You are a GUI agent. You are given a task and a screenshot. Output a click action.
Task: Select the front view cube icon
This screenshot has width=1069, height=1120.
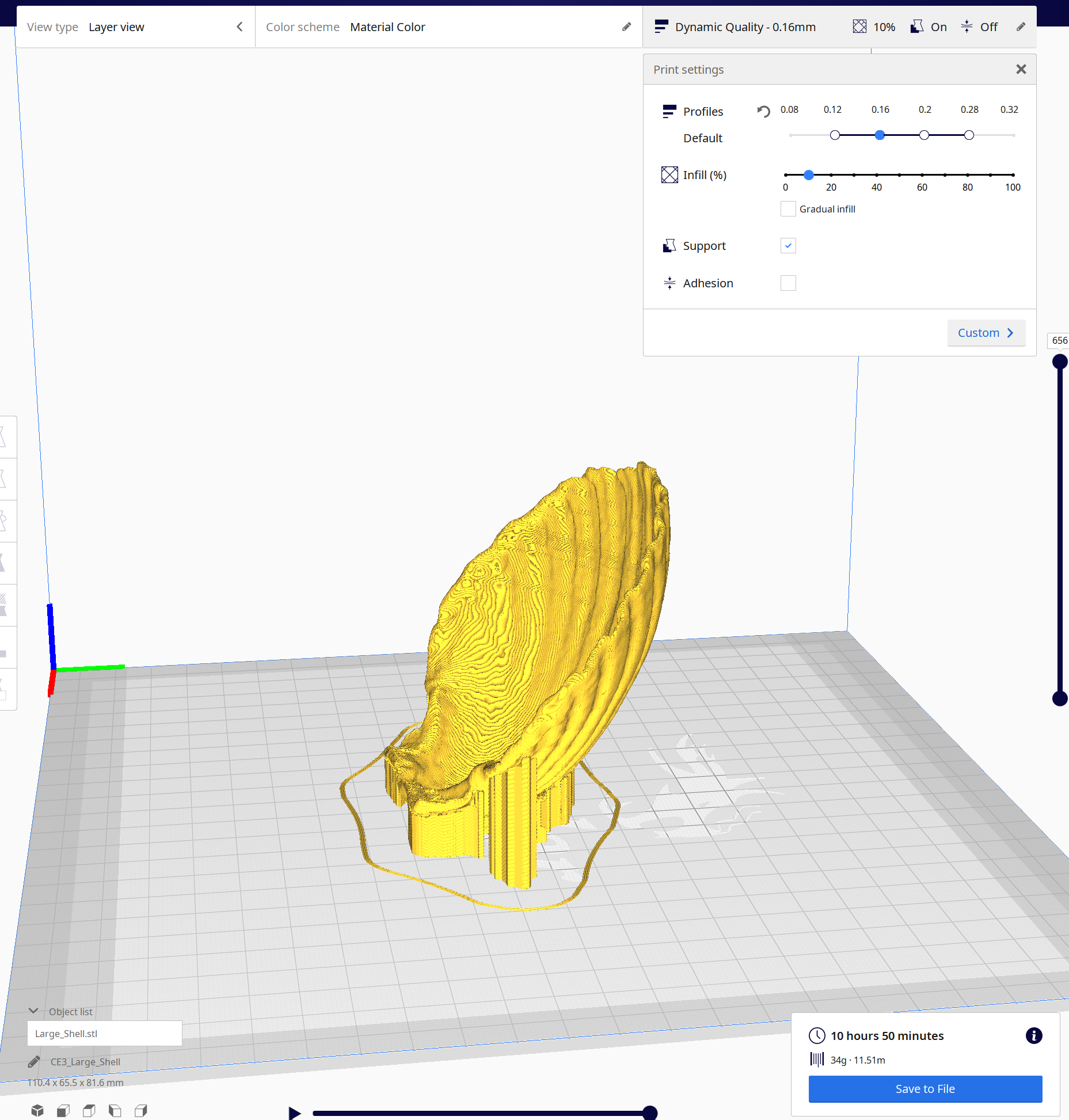click(63, 1110)
